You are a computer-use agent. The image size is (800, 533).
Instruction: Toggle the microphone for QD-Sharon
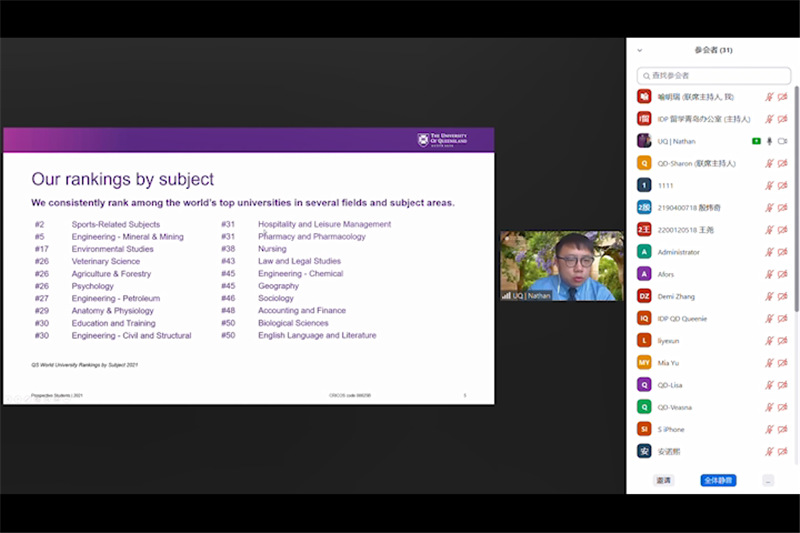769,163
